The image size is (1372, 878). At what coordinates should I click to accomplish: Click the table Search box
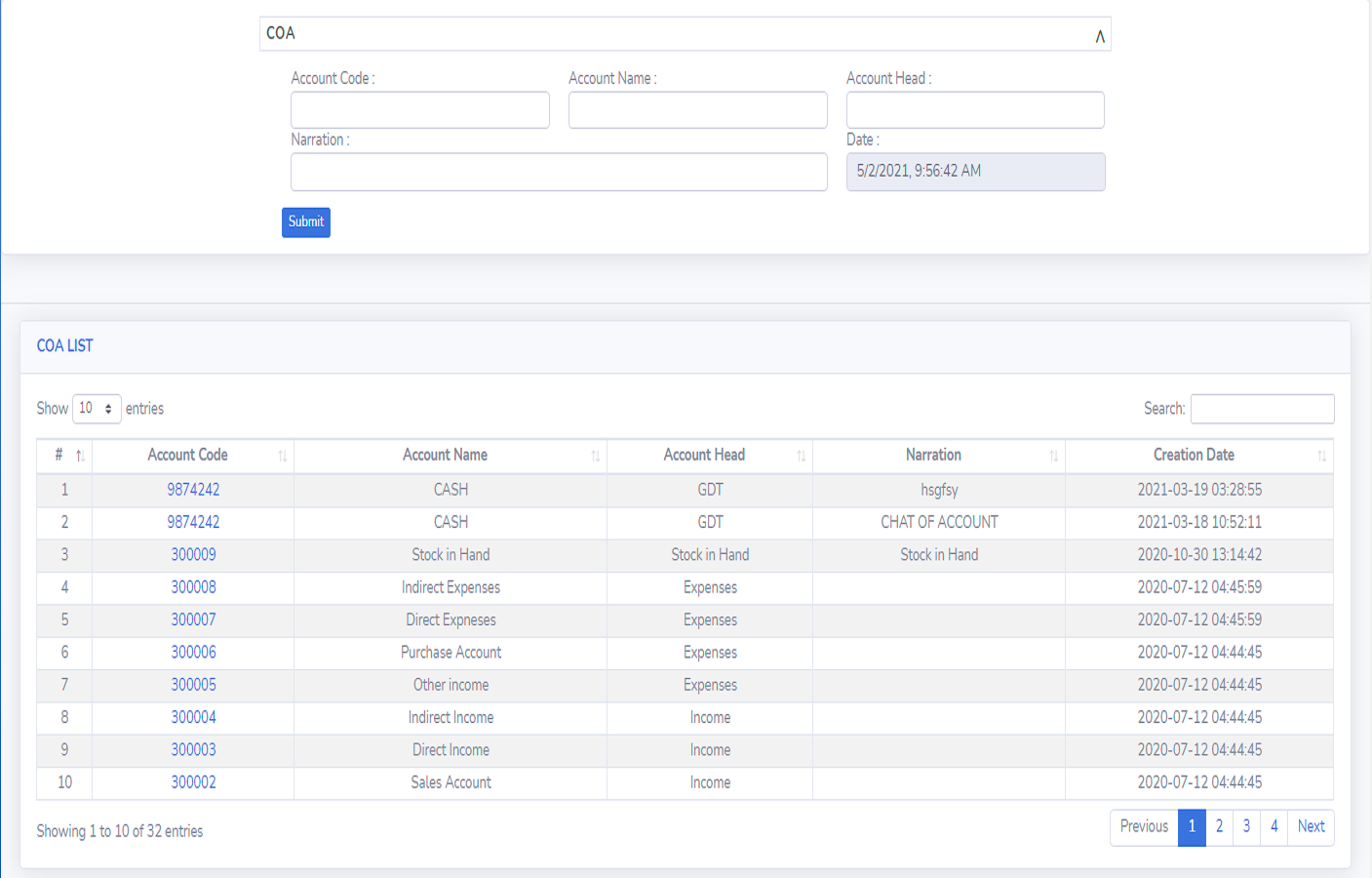[x=1262, y=409]
